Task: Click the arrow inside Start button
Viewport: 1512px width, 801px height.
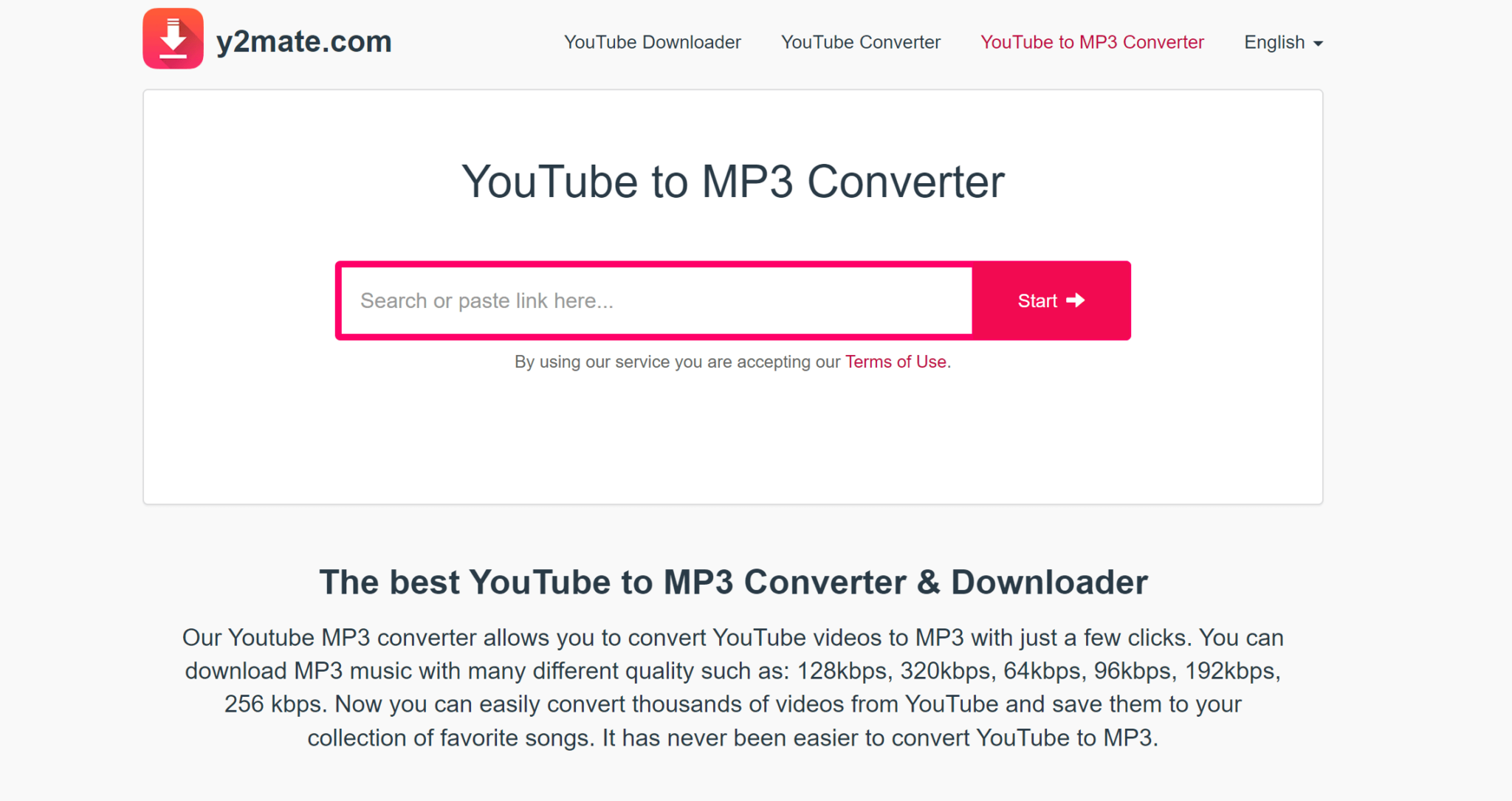Action: [1078, 300]
